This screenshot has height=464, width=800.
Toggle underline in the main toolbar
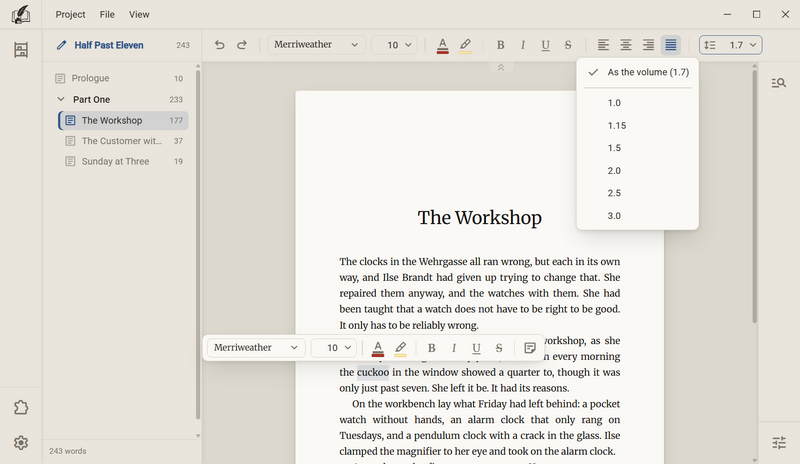tap(545, 45)
